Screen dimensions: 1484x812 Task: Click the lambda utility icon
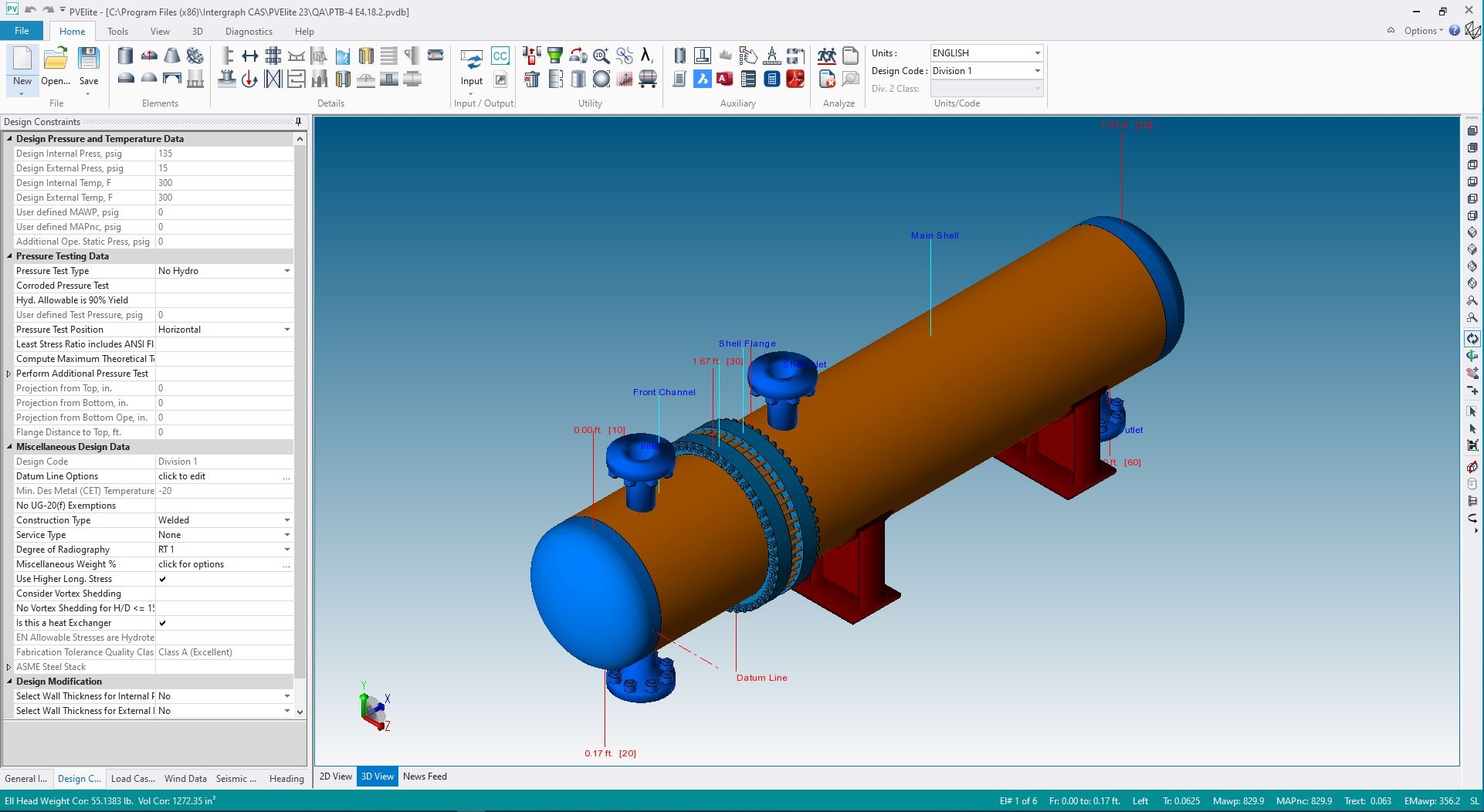pyautogui.click(x=646, y=56)
